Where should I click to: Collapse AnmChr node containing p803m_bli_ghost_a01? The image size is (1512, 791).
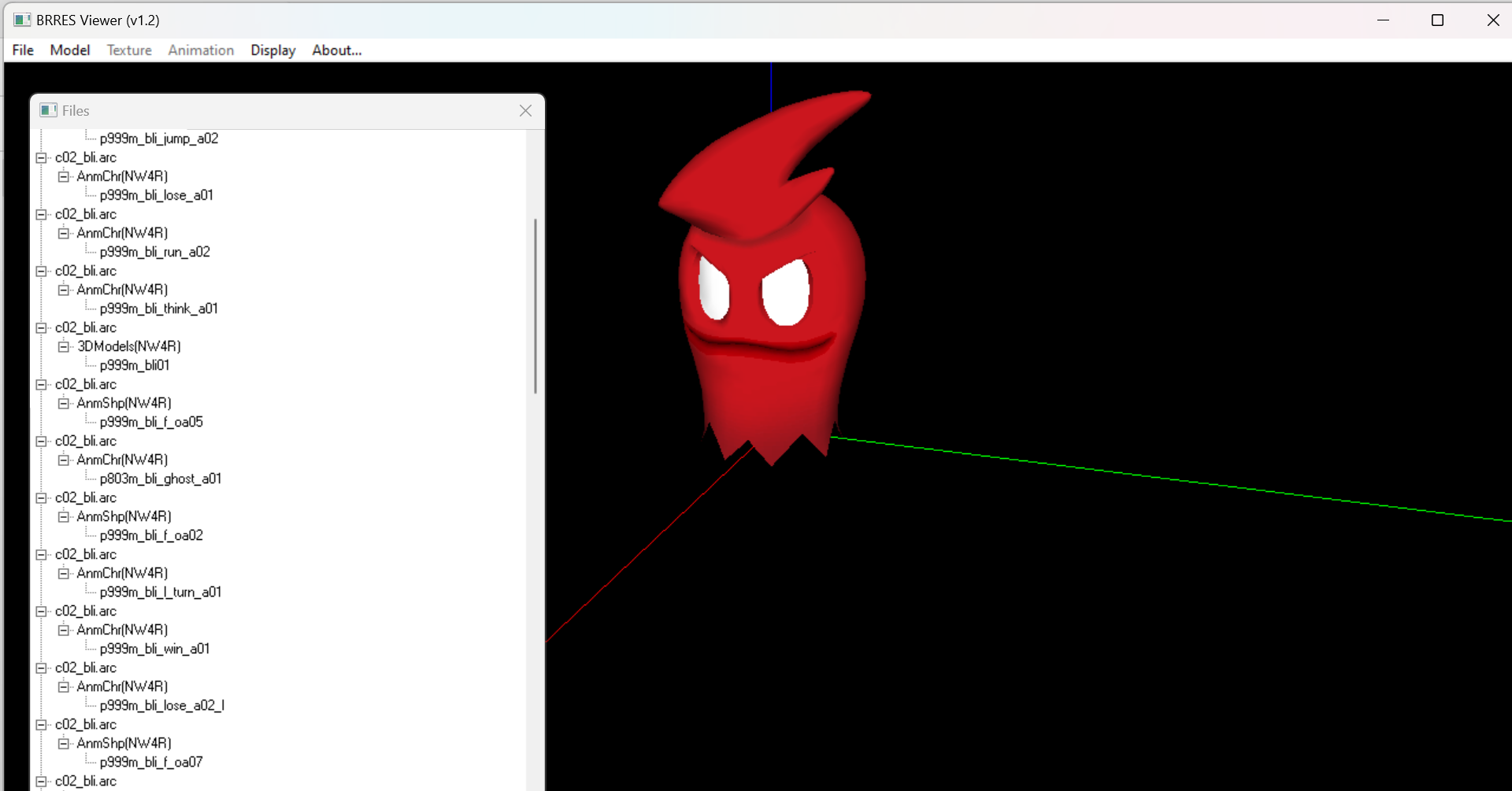point(64,460)
